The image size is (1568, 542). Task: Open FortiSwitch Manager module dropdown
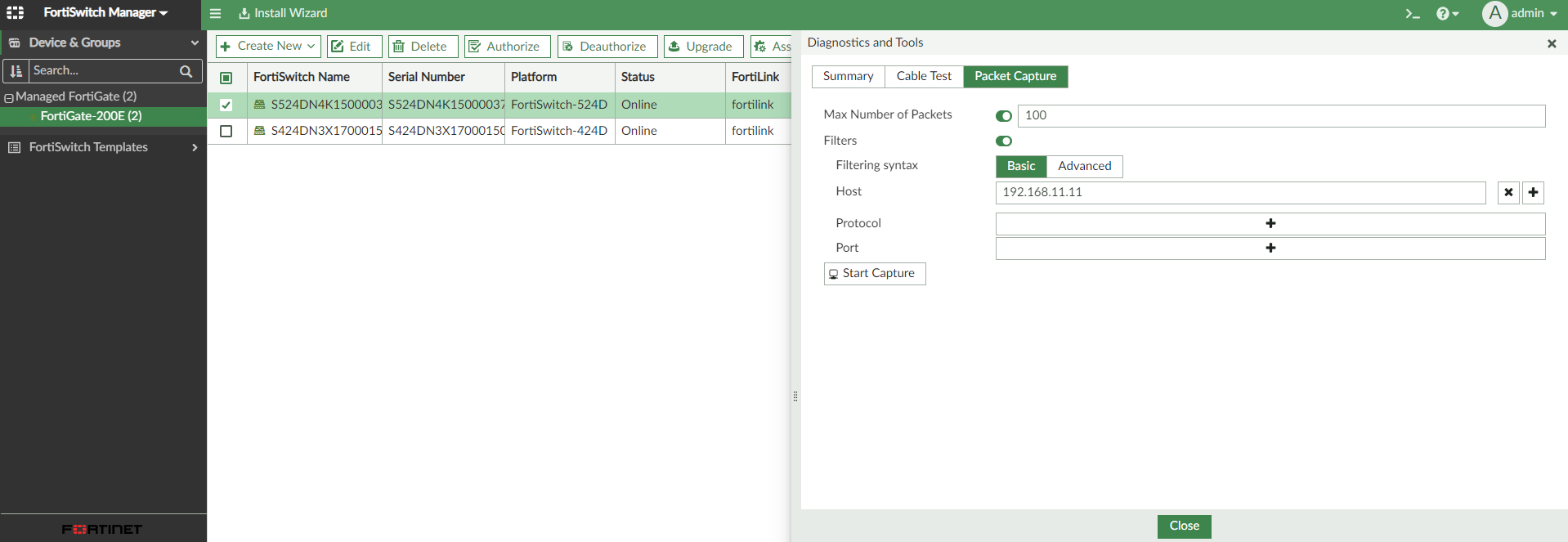coord(105,13)
